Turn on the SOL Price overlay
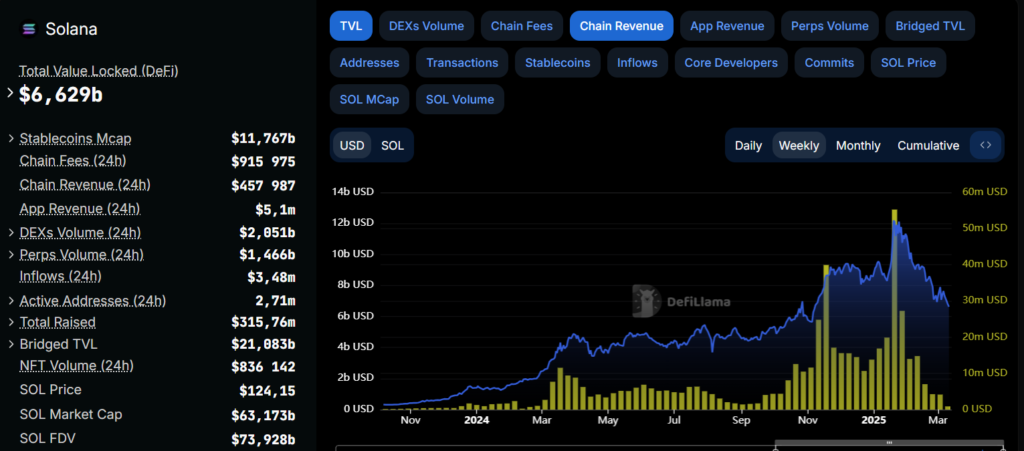 coord(908,62)
